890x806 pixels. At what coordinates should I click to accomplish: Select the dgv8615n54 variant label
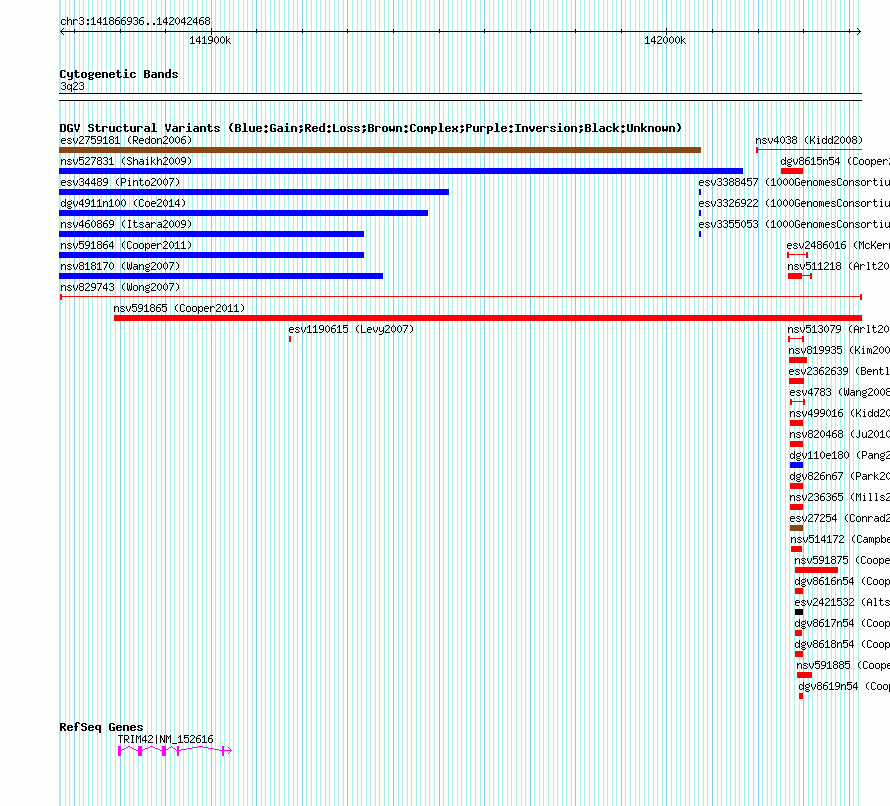pos(835,161)
